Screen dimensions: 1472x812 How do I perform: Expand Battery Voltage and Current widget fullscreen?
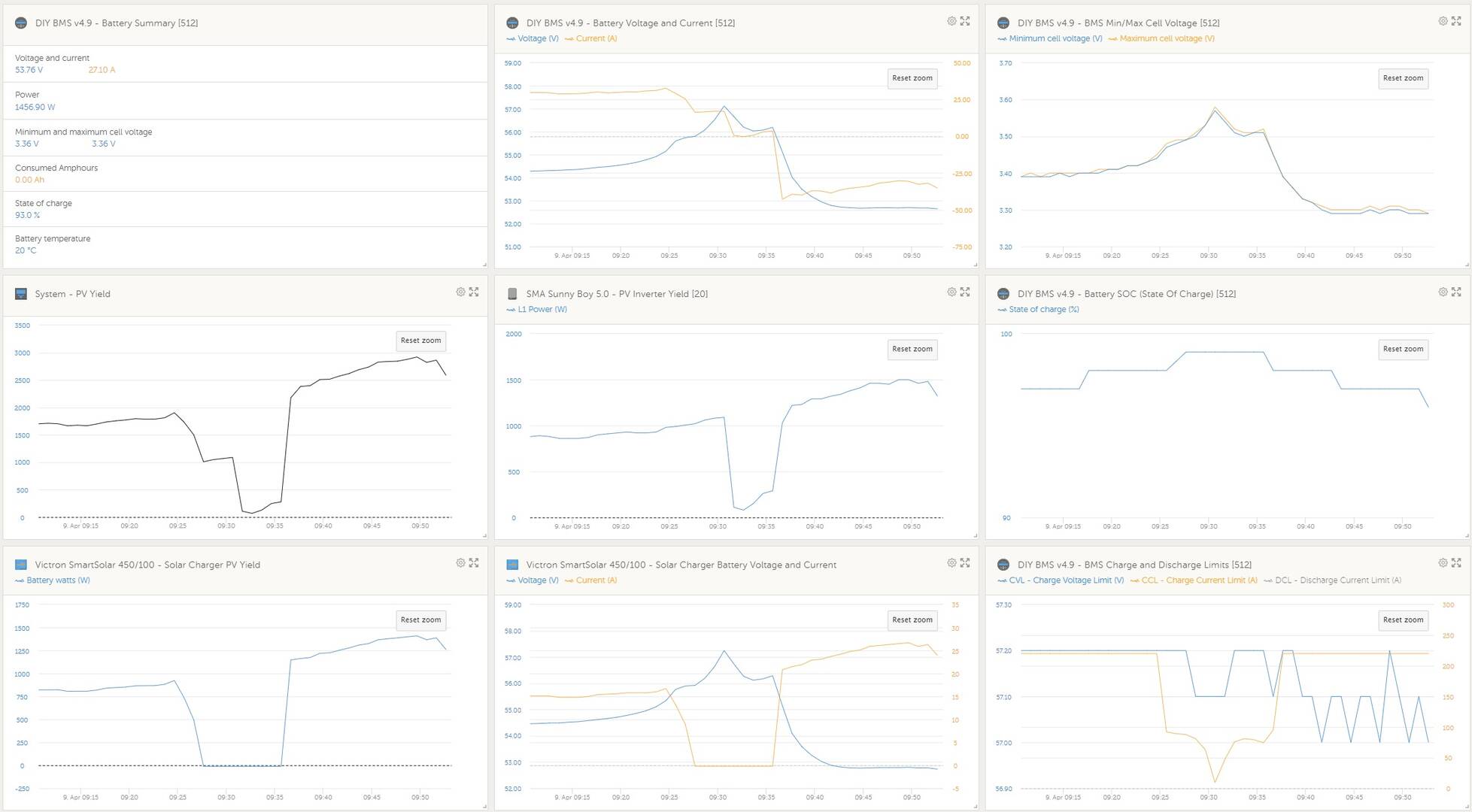pos(965,21)
